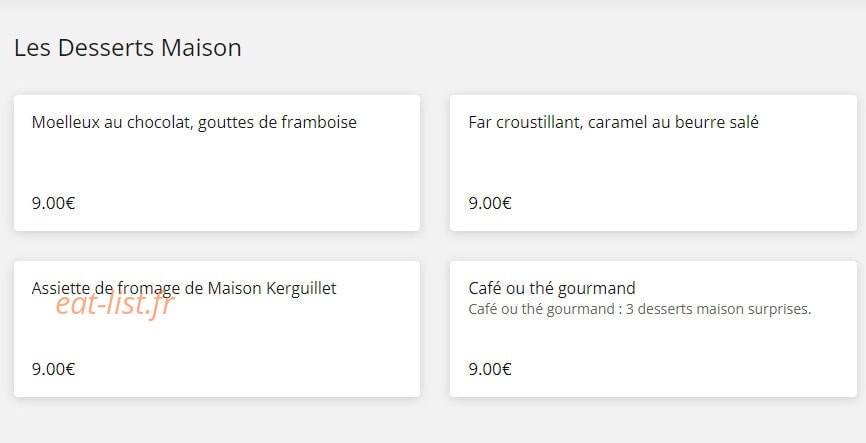
Task: Click the "gouttes de framboise" title text
Action: tap(277, 123)
